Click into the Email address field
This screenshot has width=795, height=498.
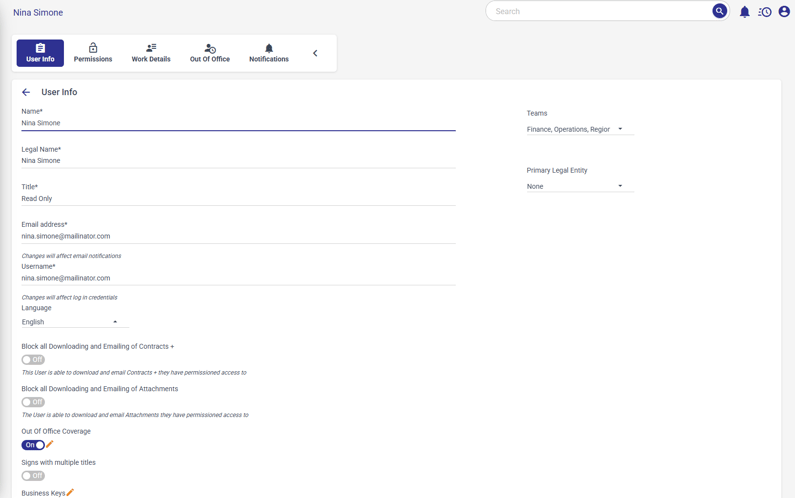point(238,236)
